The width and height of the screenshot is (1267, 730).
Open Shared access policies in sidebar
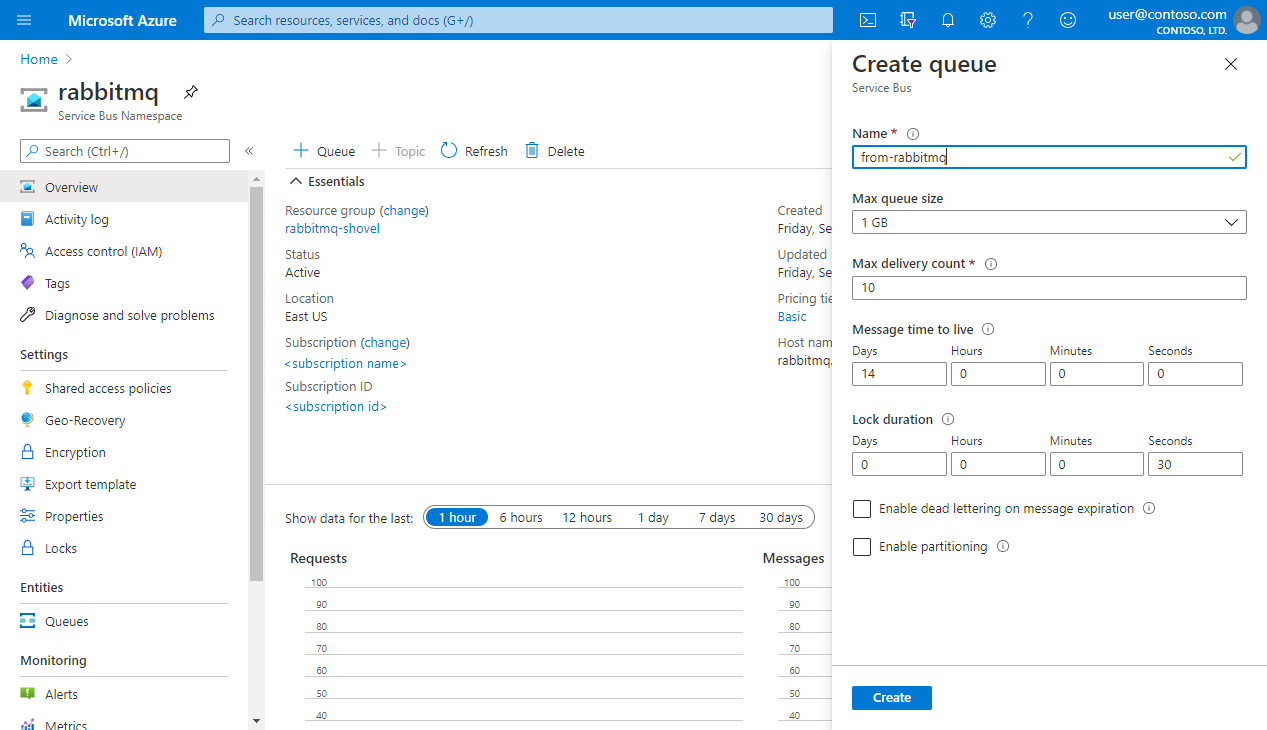click(108, 388)
